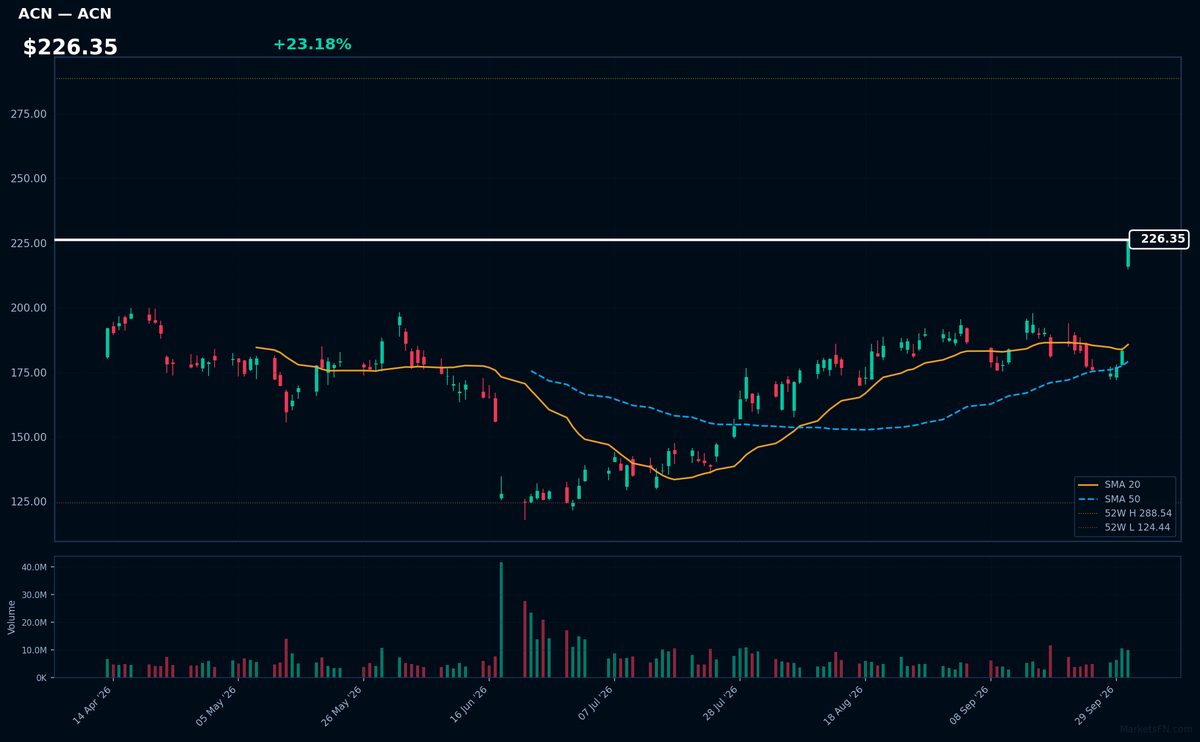Image resolution: width=1200 pixels, height=742 pixels.
Task: Click the 30.0M volume axis label
Action: pos(34,595)
